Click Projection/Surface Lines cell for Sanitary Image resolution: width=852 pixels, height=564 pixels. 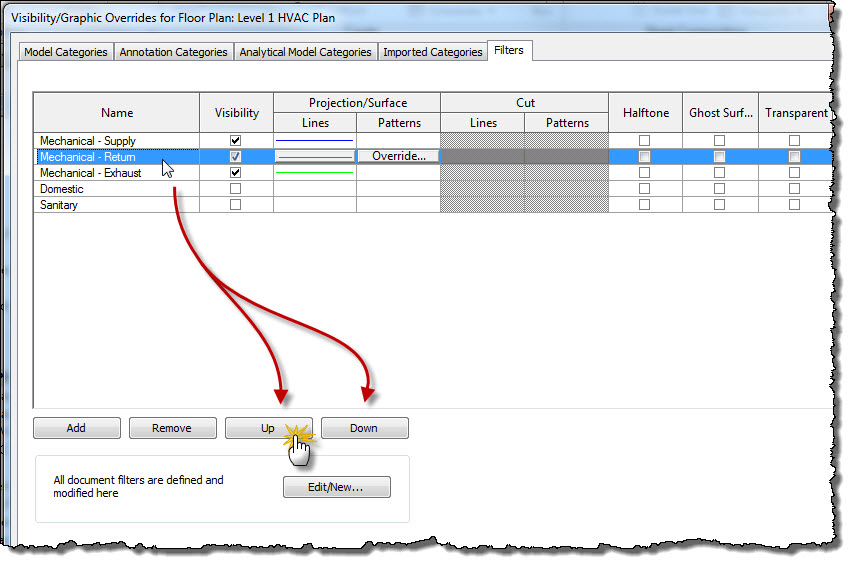click(315, 204)
